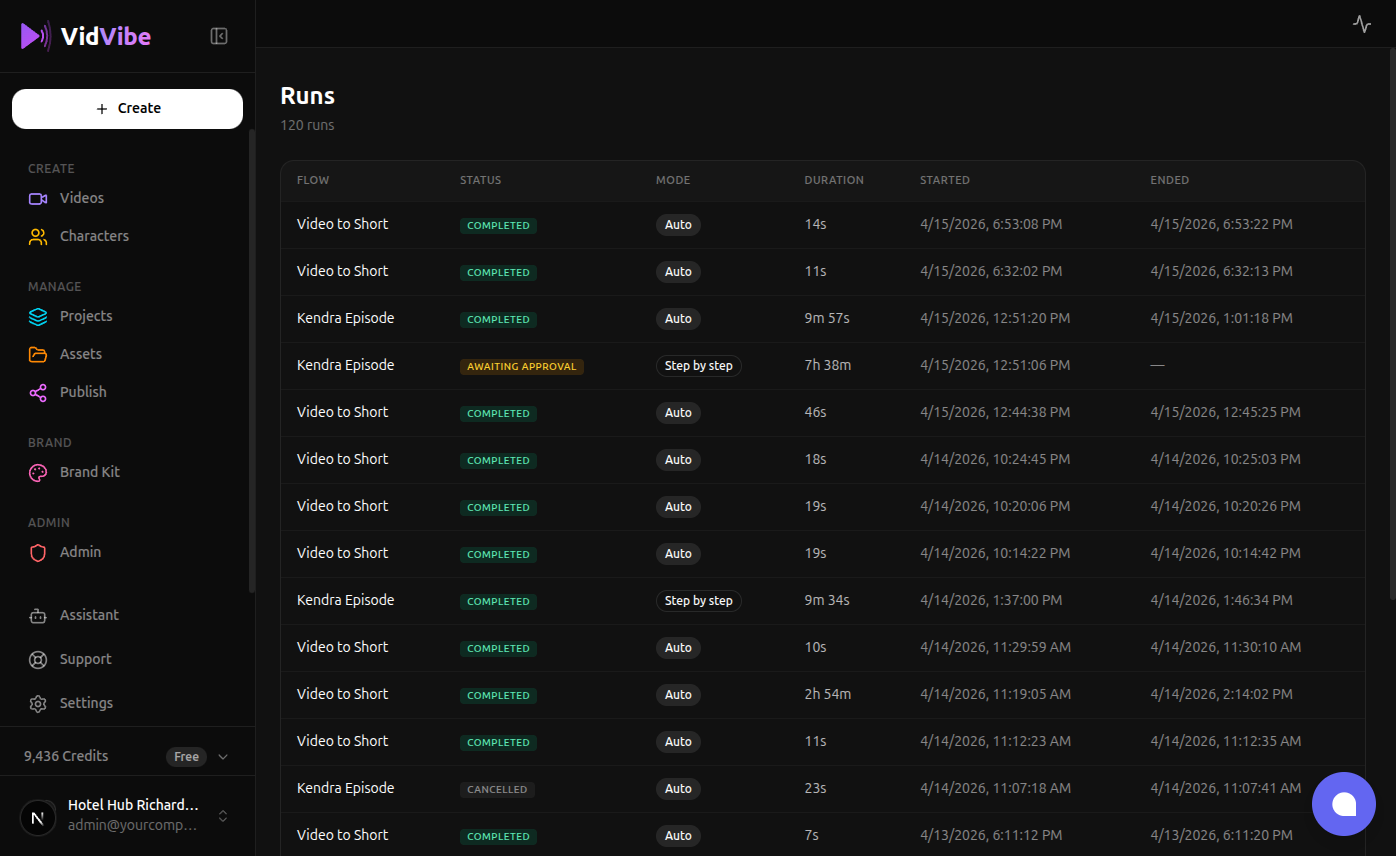Screen dimensions: 1396x856
Task: Open the account switcher arrows
Action: click(223, 816)
